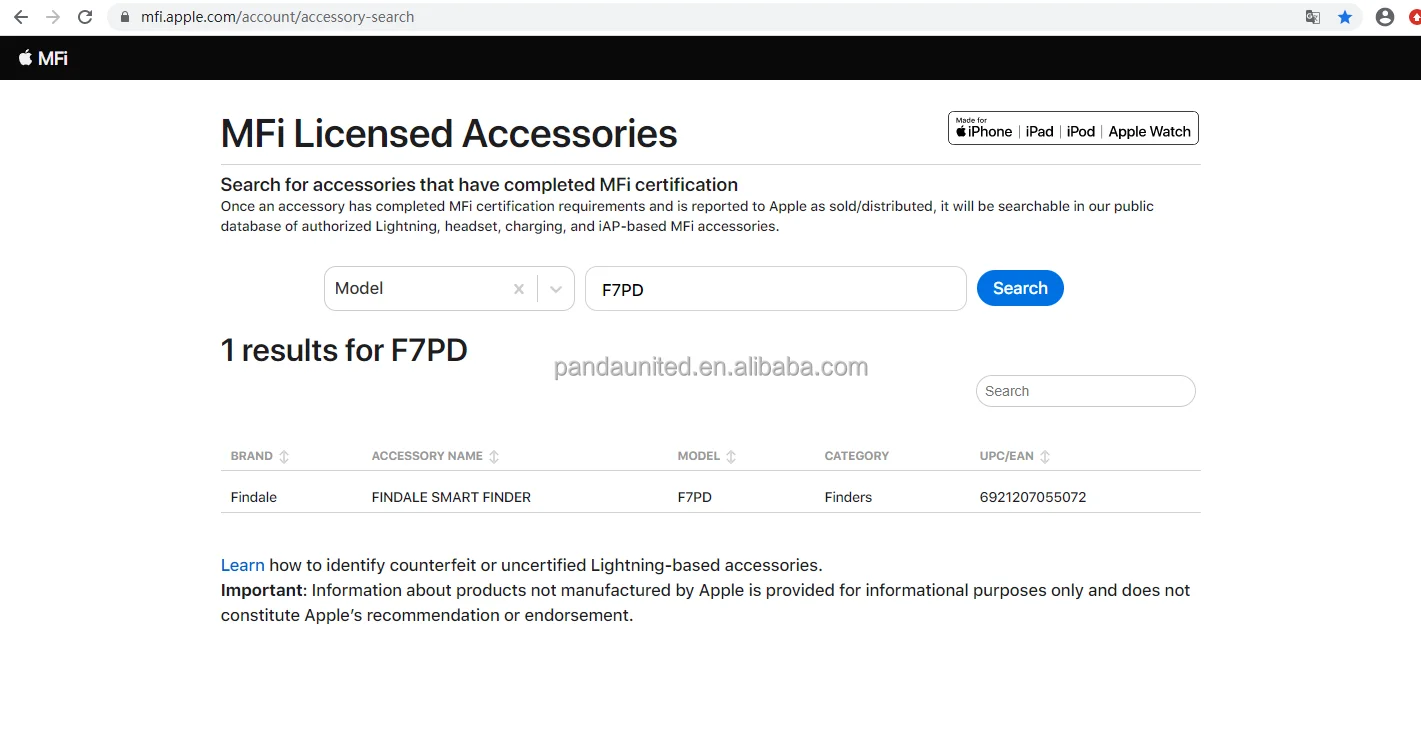Sort results by Brand column
Viewport: 1421px width, 736px height.
[284, 456]
